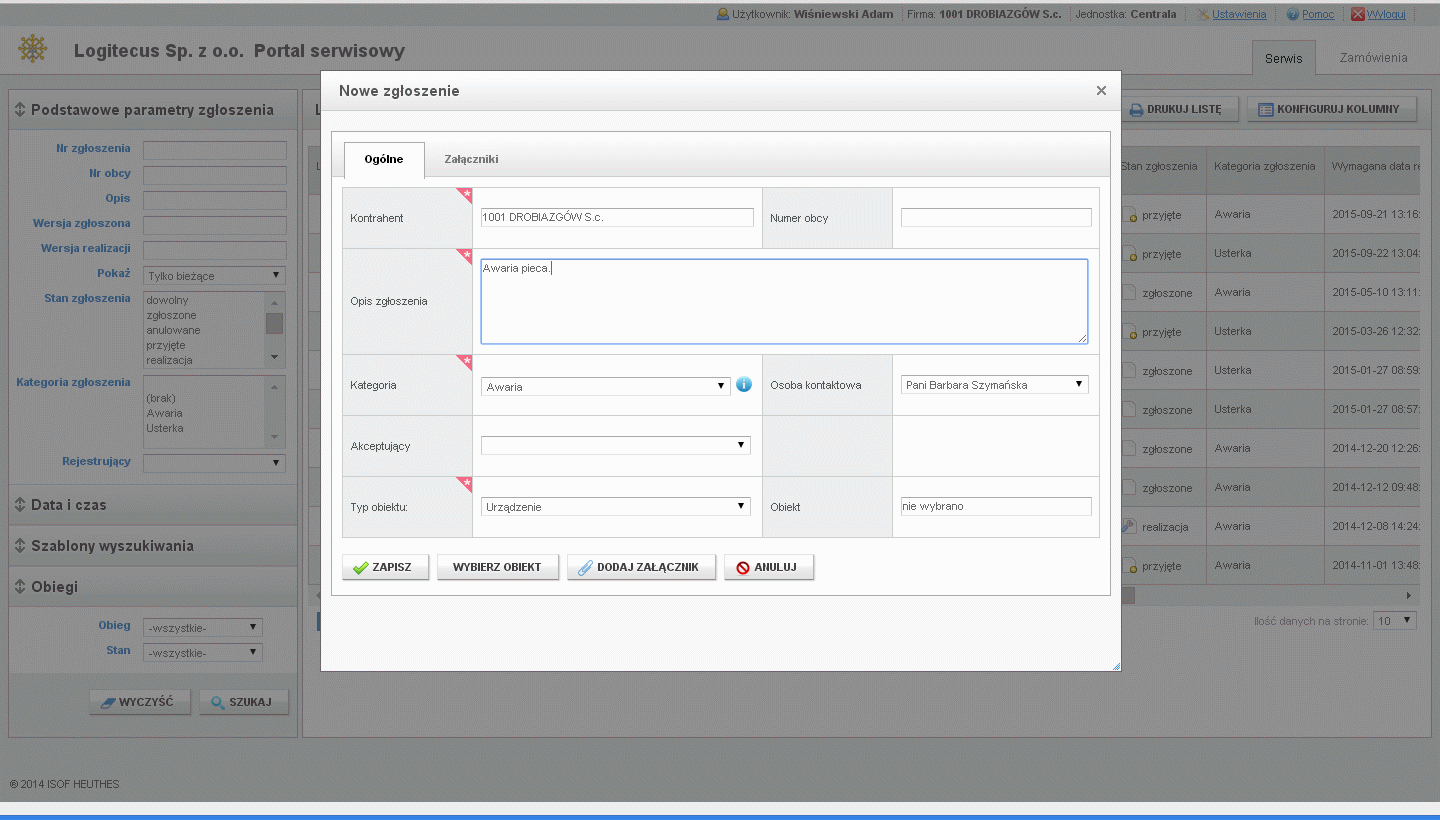Open the Rejestrujący dropdown

[x=214, y=463]
